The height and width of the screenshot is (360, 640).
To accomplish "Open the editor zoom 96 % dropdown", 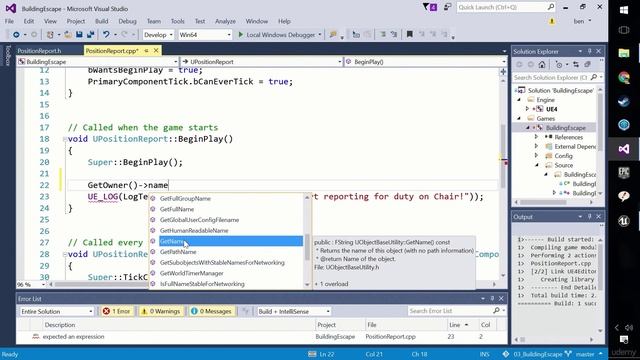I will click(x=31, y=284).
